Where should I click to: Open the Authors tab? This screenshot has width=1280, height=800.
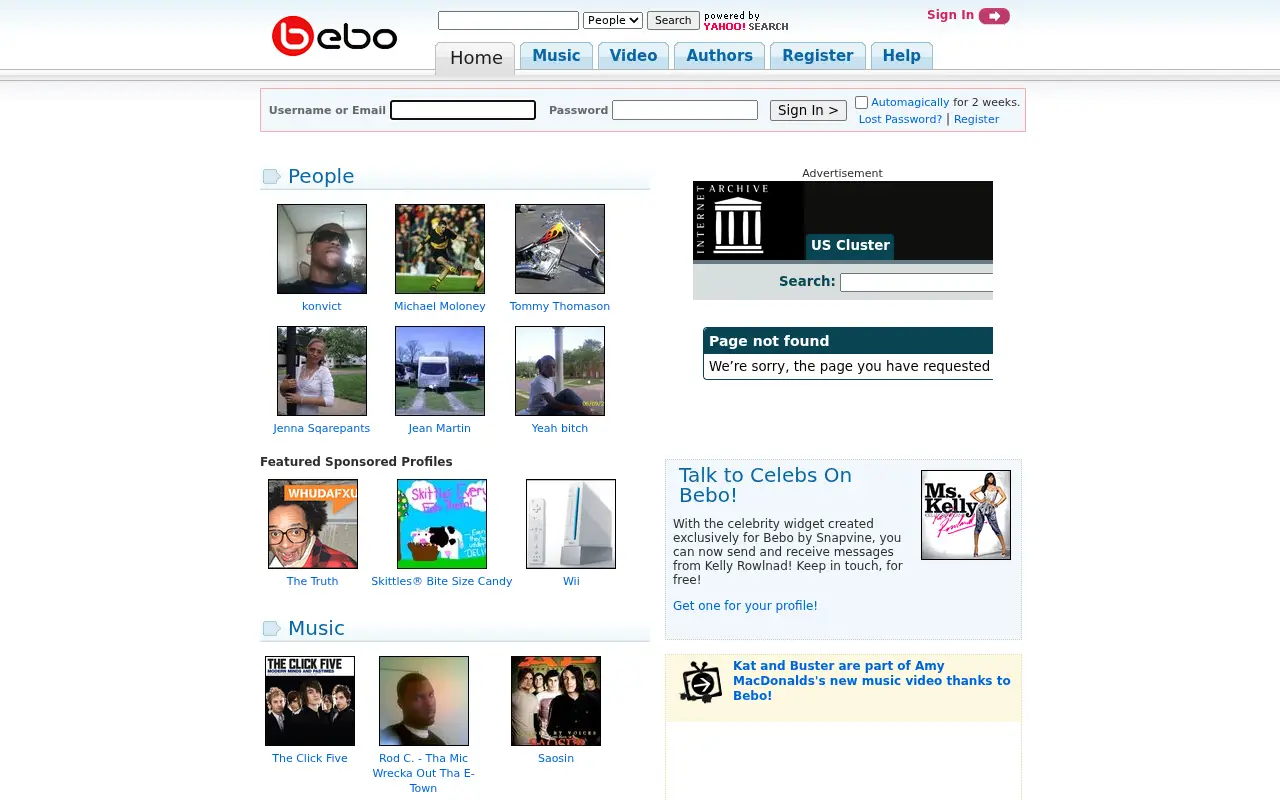tap(719, 56)
